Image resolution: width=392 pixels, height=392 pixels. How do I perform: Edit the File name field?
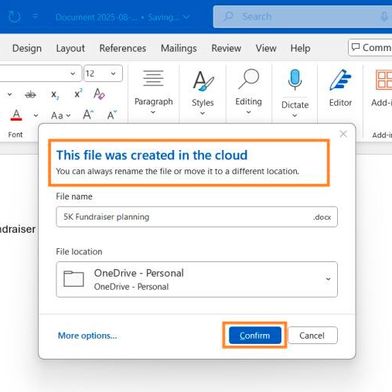[197, 217]
